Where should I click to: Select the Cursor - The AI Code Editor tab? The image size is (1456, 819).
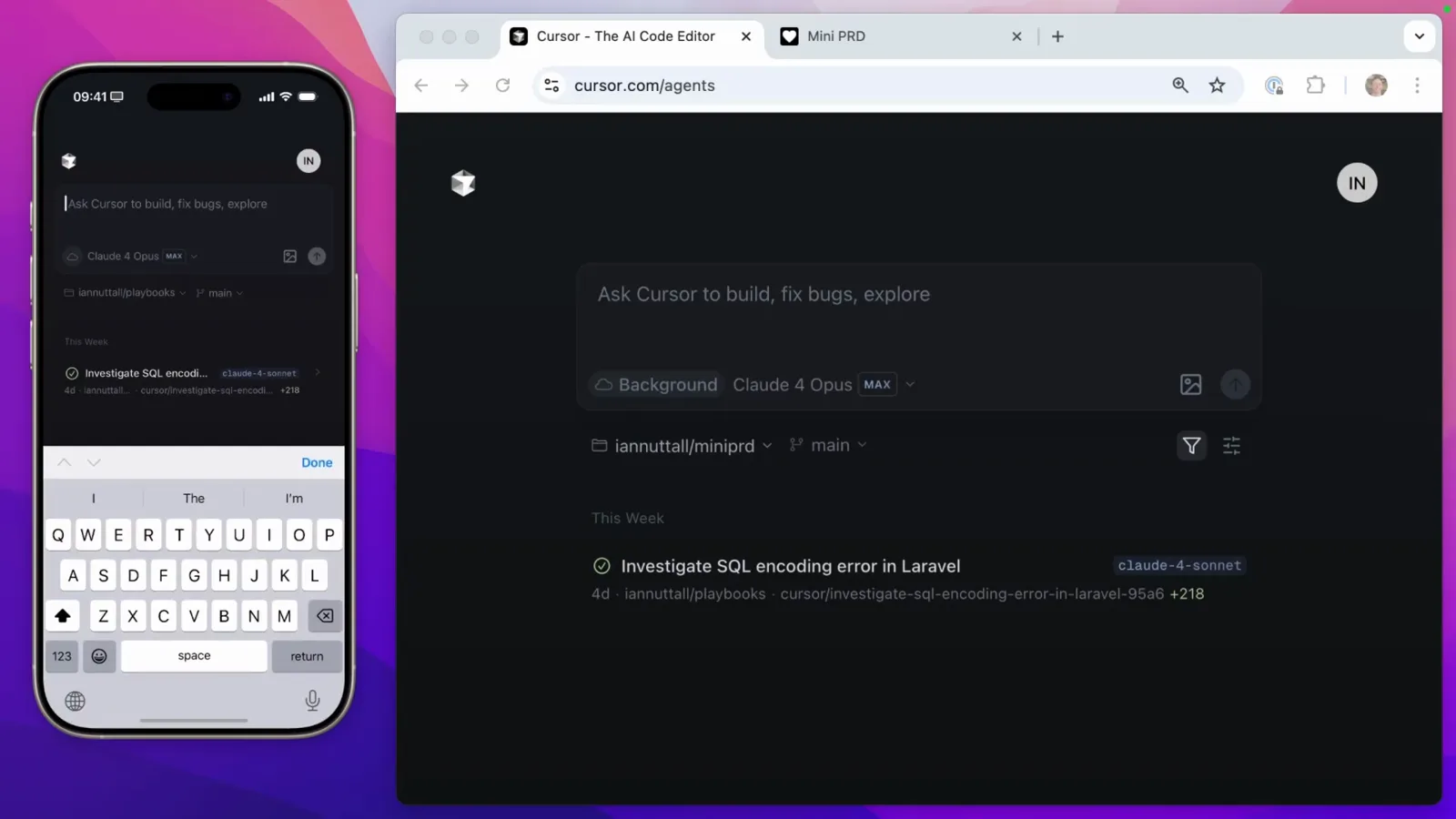coord(632,36)
